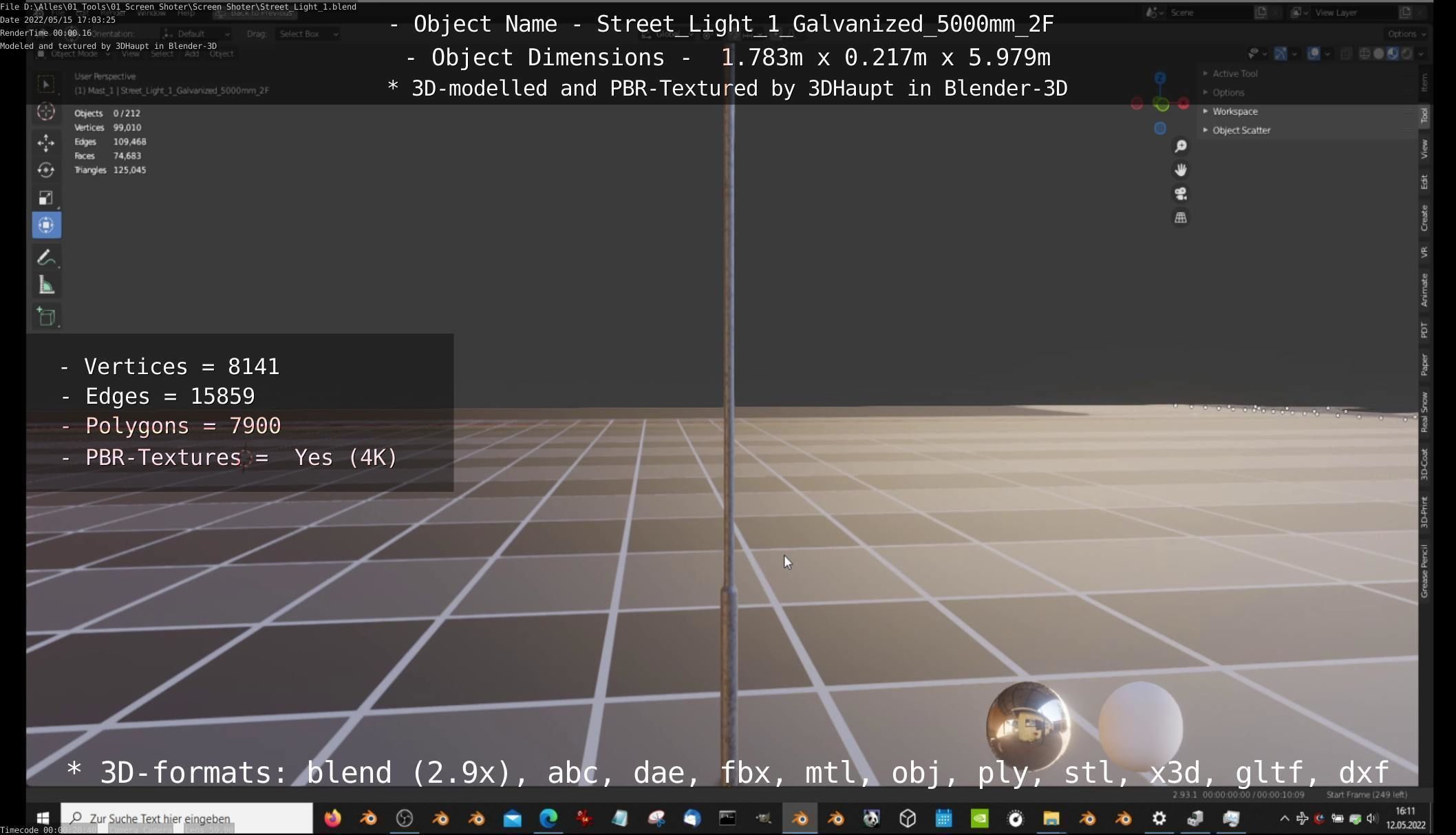The height and width of the screenshot is (835, 1456).
Task: Open the Orientation Default dropdown
Action: [x=197, y=34]
